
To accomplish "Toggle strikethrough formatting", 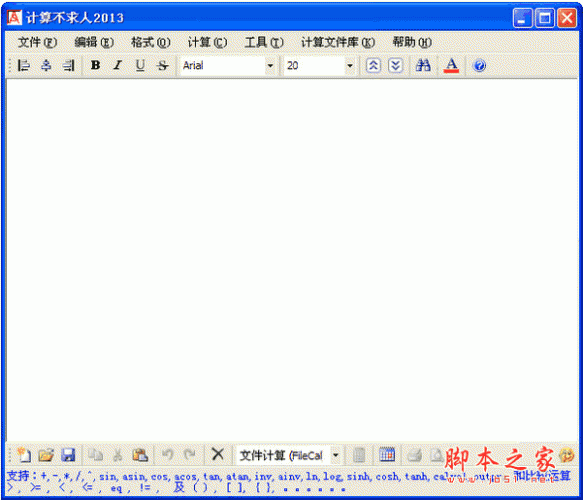I will (x=162, y=65).
